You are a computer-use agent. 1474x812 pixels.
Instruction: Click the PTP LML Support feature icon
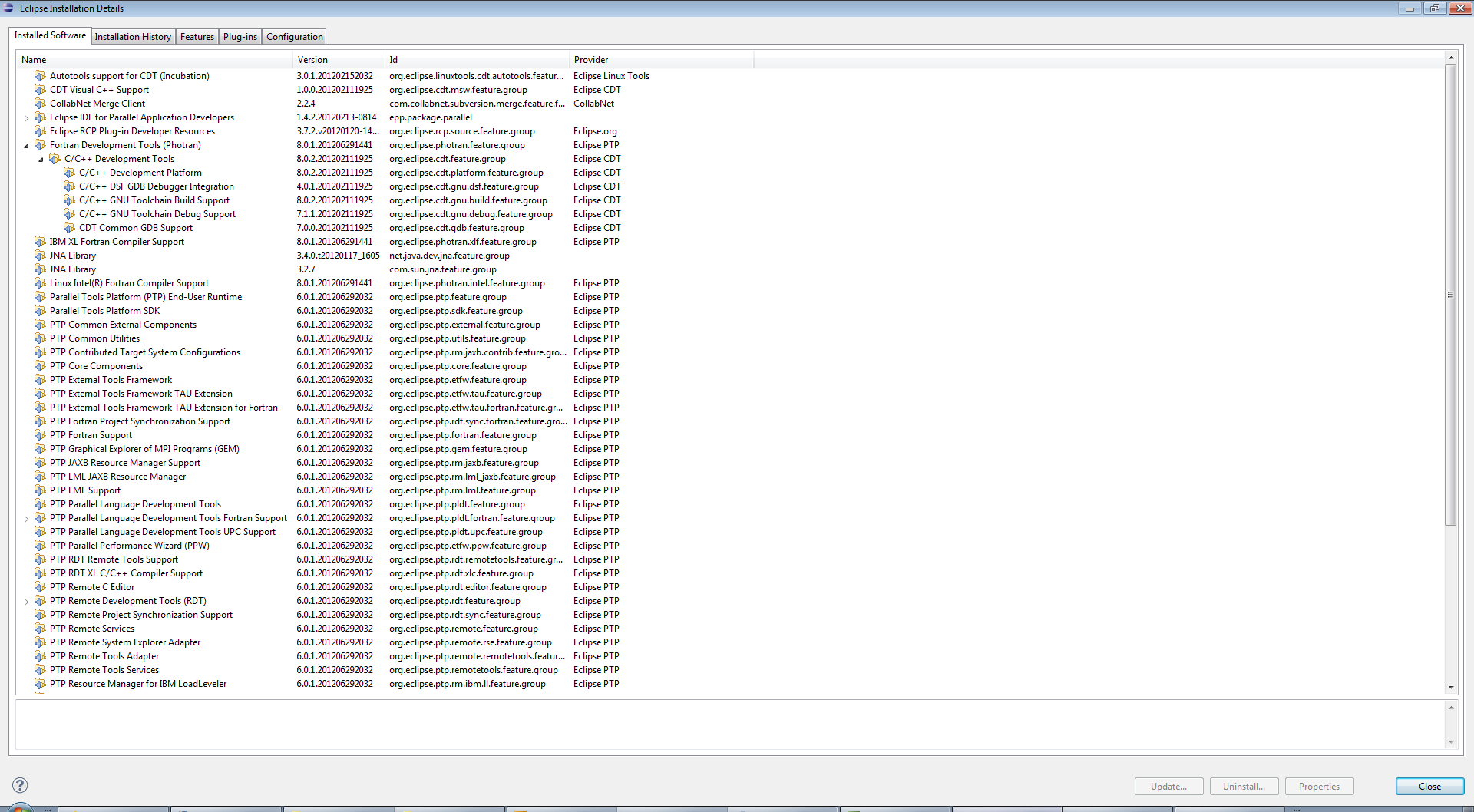coord(40,490)
